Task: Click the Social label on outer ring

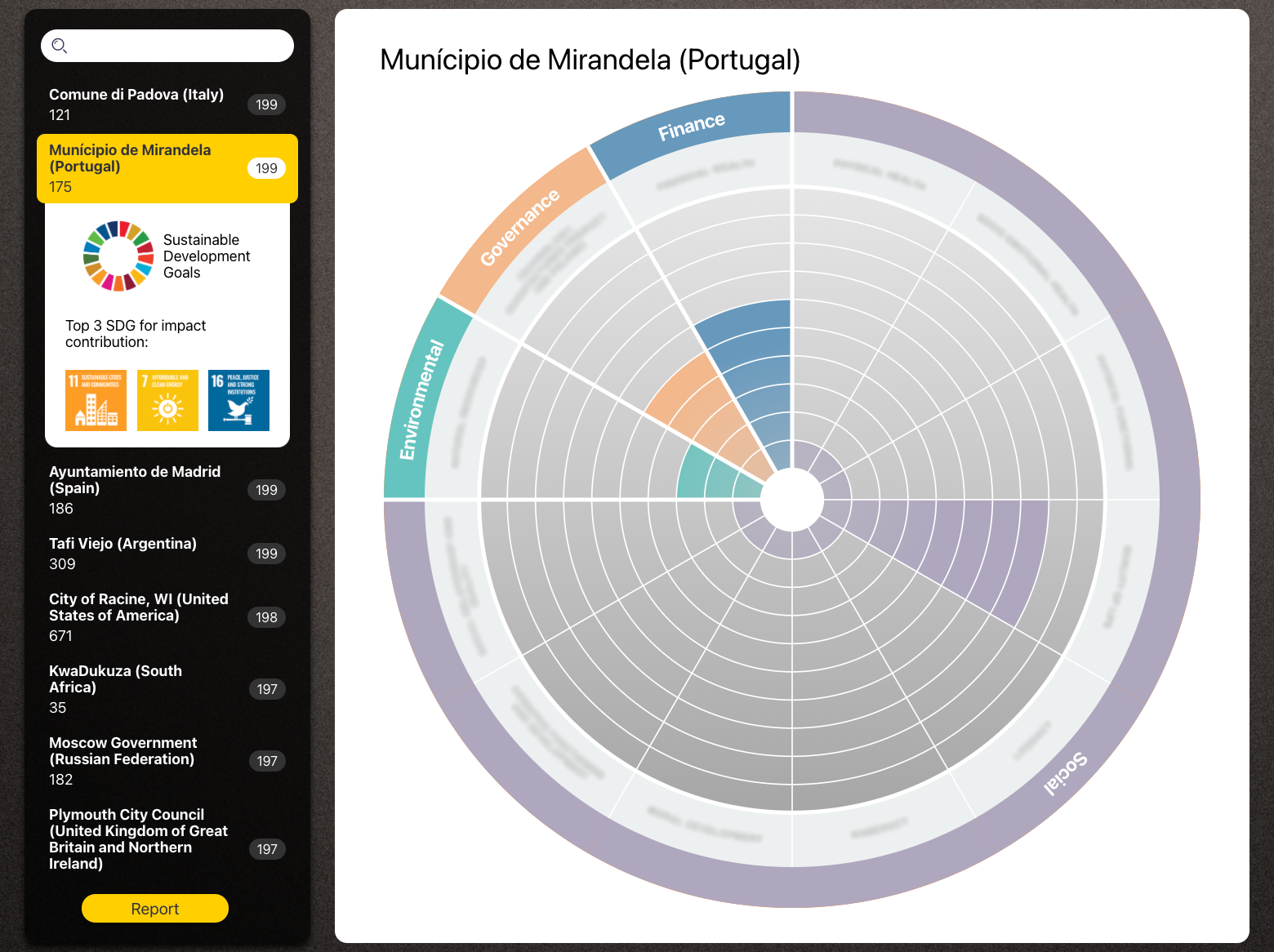Action: tap(1065, 772)
